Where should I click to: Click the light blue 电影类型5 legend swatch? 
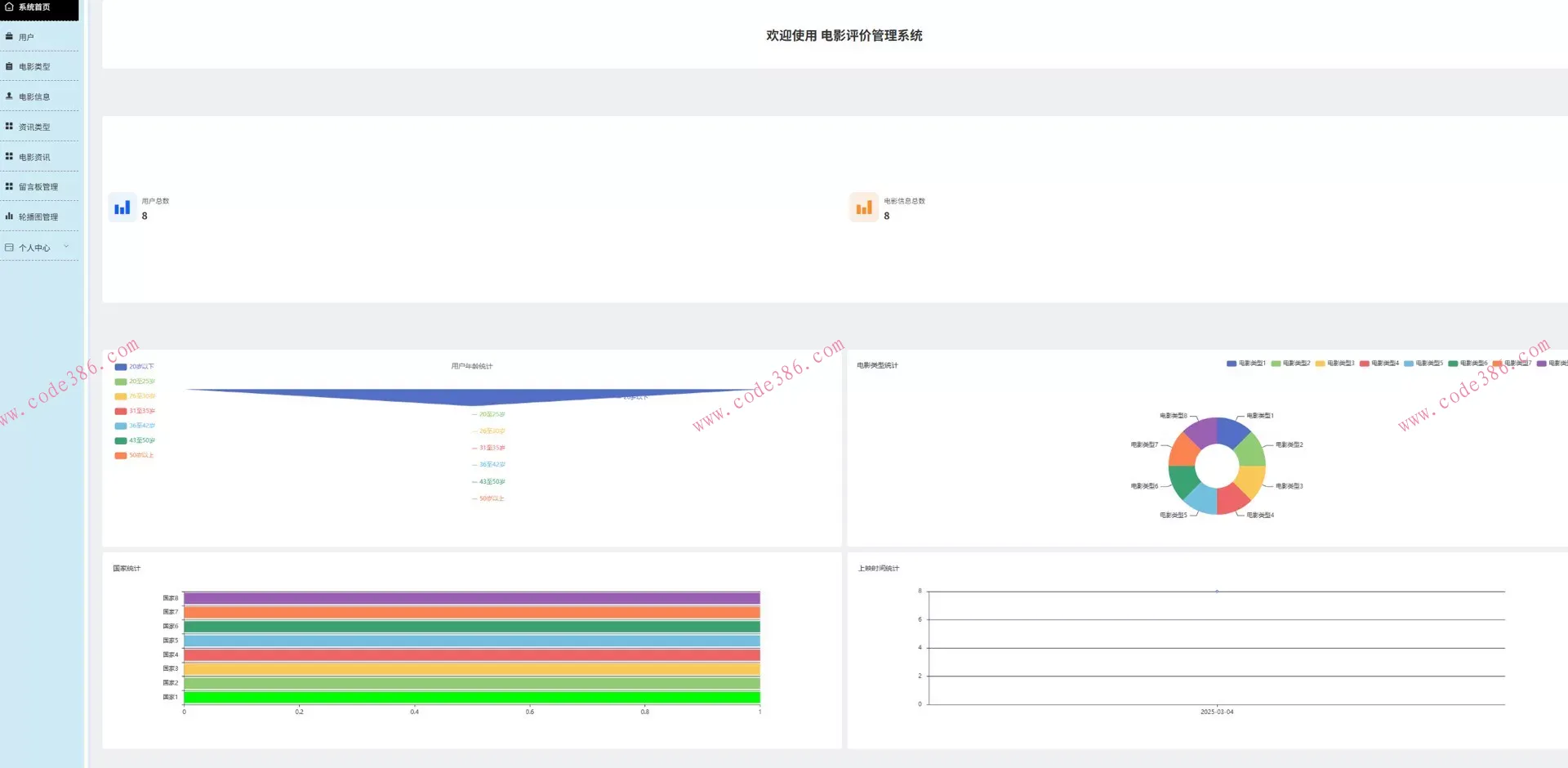pos(1409,364)
